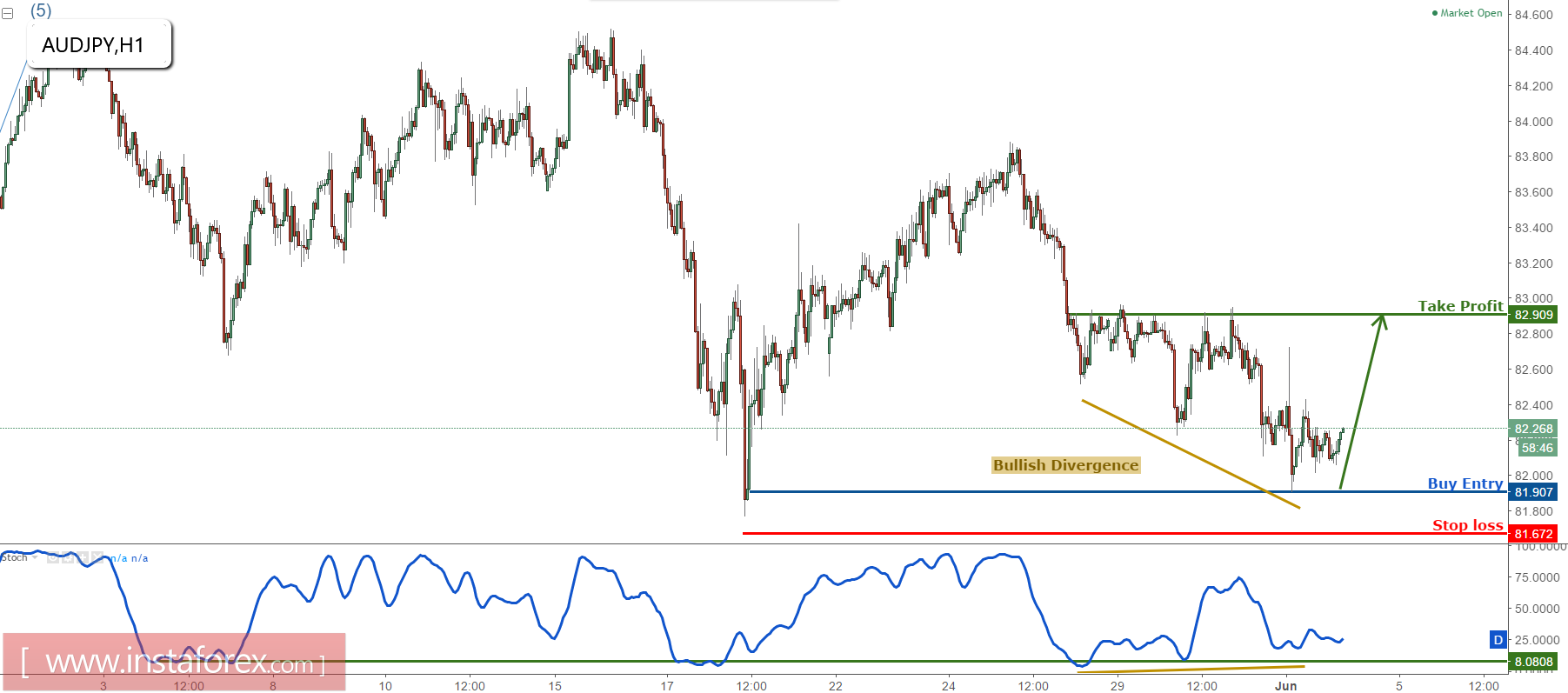Click the AUDJPY,H1 symbol label
Image resolution: width=1568 pixels, height=693 pixels.
pos(99,44)
